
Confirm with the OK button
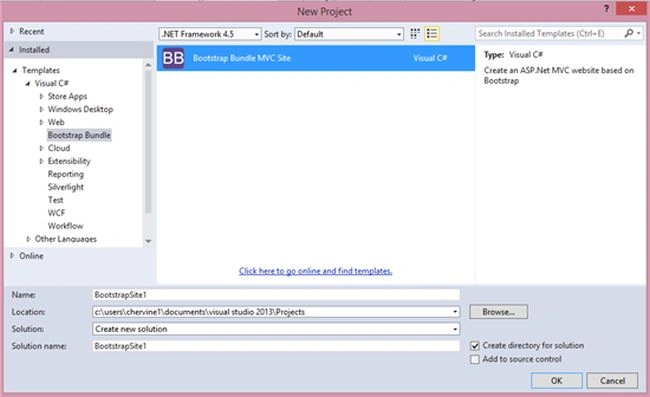point(556,380)
